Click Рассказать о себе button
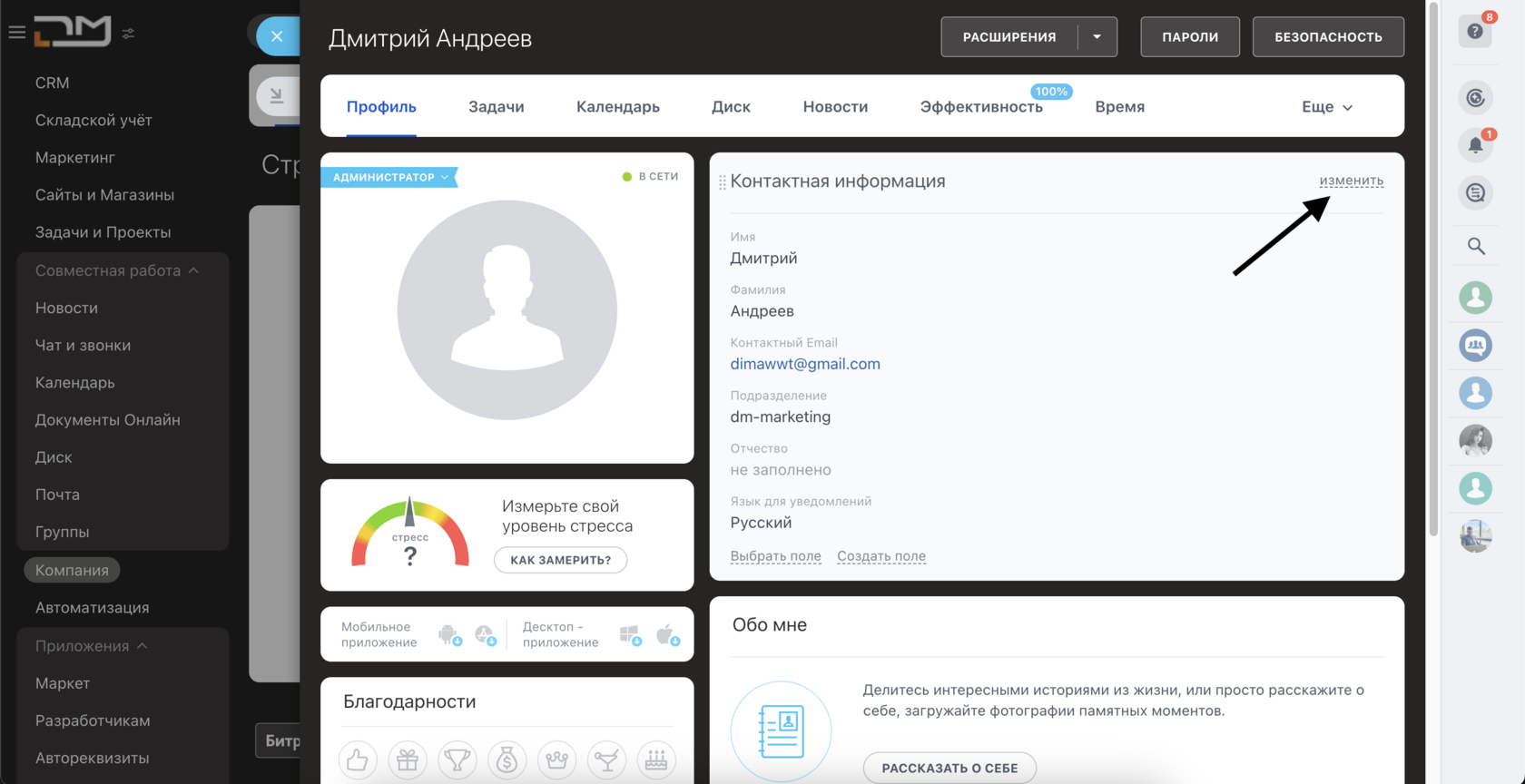Viewport: 1525px width, 784px height. pyautogui.click(x=949, y=768)
